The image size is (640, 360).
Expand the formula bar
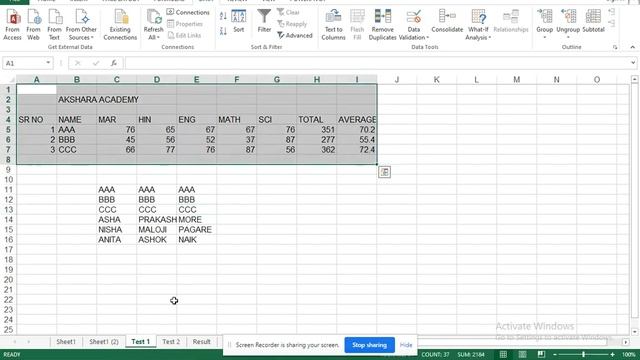click(x=633, y=63)
